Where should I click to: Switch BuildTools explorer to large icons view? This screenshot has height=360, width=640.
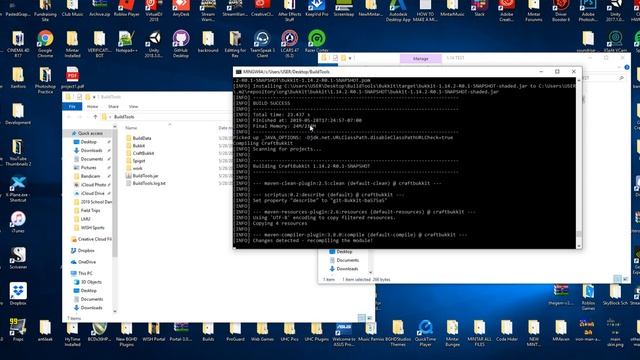[369, 318]
